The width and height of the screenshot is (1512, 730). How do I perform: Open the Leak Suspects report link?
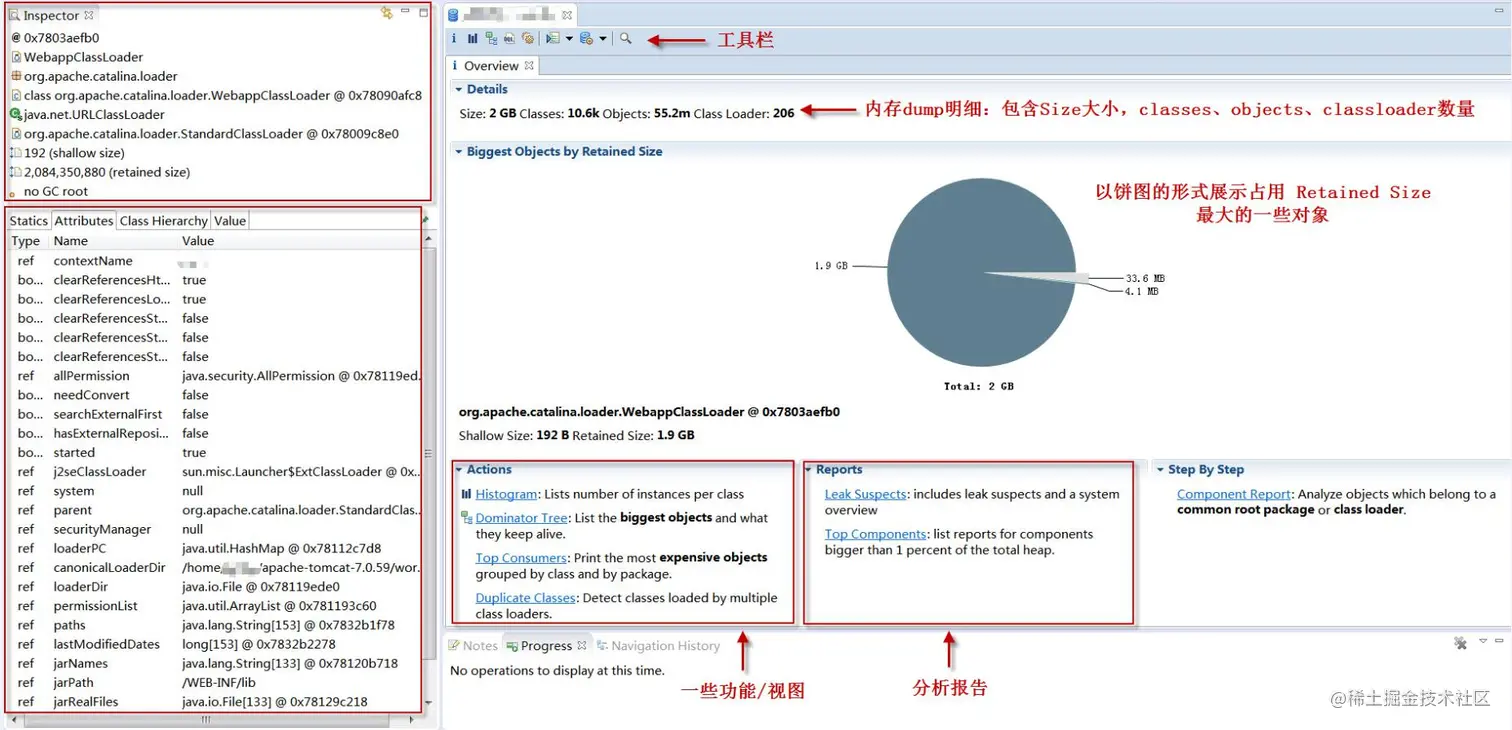(x=865, y=494)
